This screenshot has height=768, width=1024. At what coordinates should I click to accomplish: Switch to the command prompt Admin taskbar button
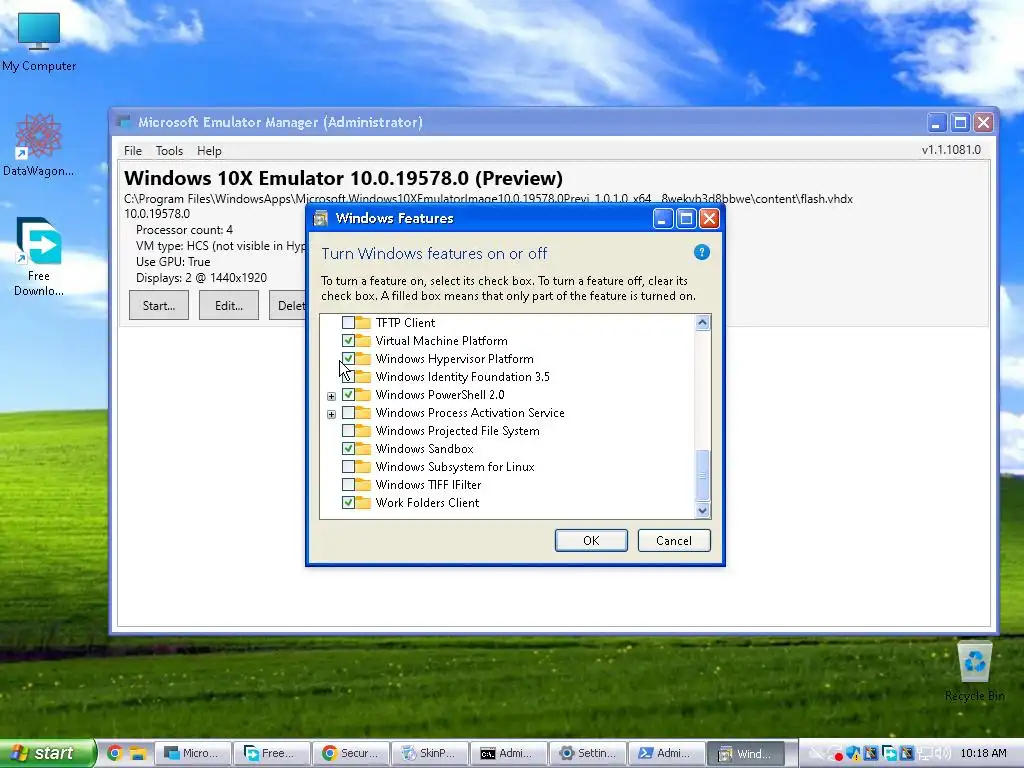coord(508,753)
